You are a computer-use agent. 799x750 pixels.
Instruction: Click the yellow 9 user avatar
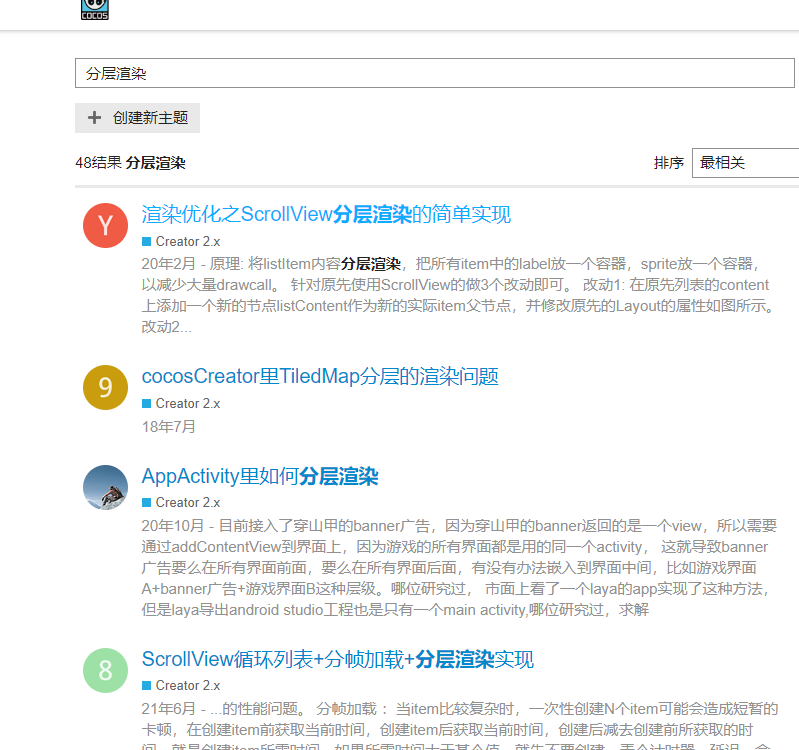[x=105, y=387]
